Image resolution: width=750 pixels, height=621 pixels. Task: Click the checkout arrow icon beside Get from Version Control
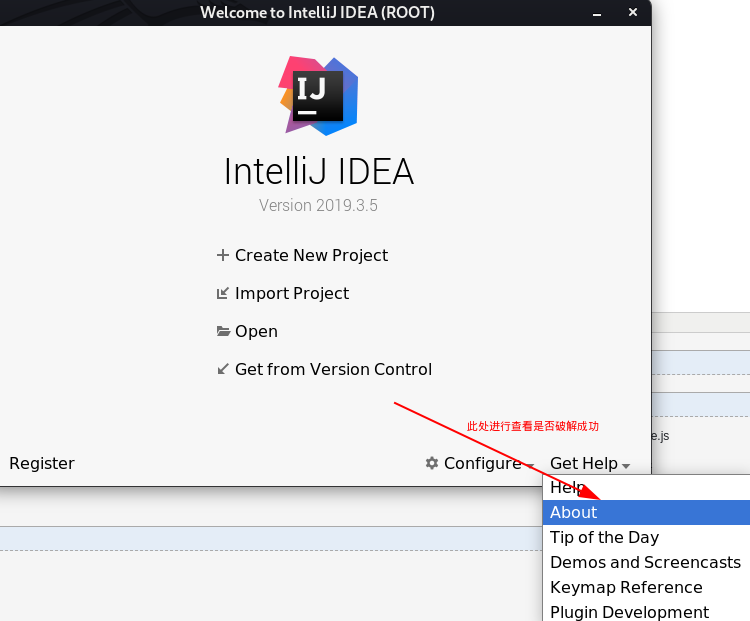[222, 369]
